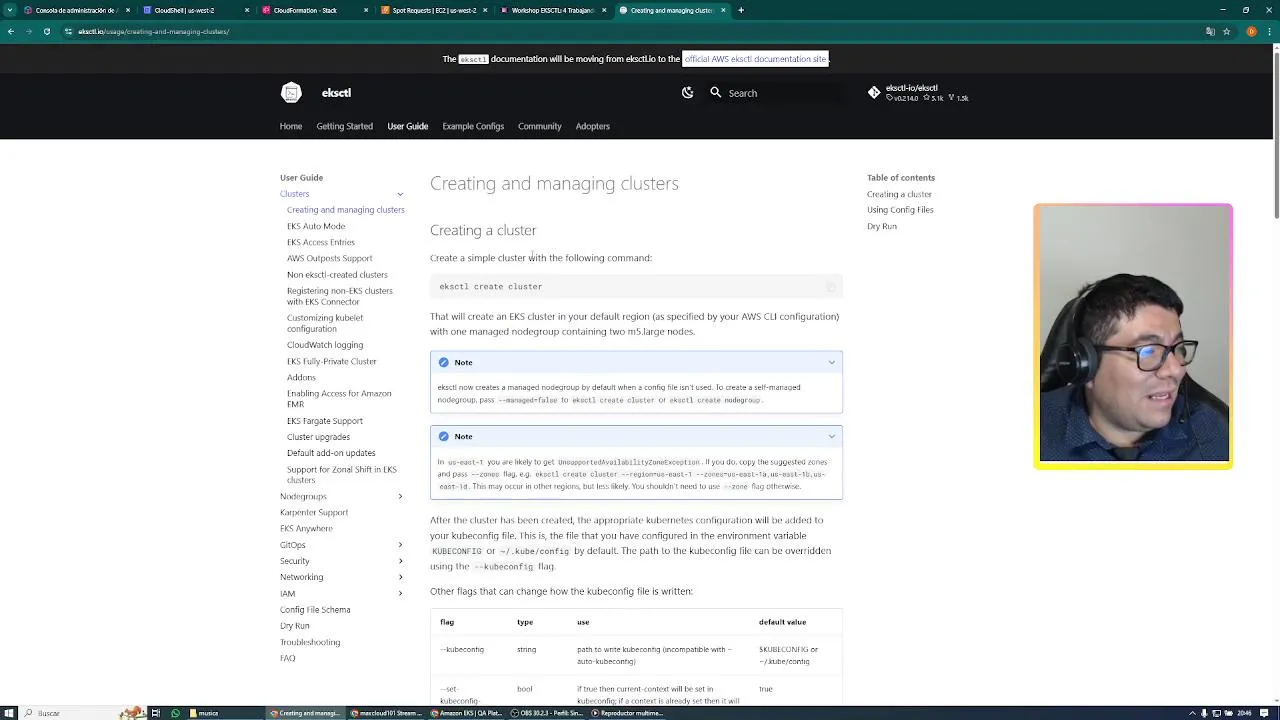Expand the GitOps sidebar section
Image resolution: width=1280 pixels, height=720 pixels.
tap(400, 545)
